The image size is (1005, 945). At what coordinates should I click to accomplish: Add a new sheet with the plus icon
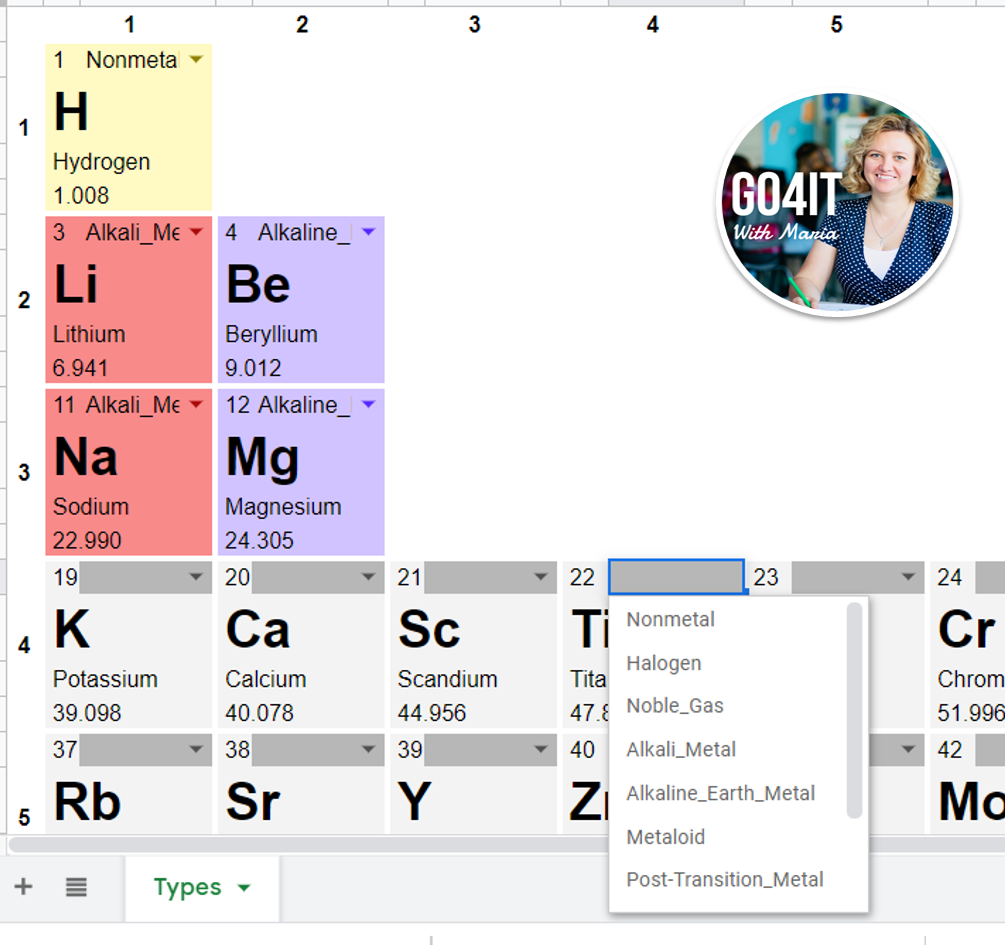pos(22,886)
